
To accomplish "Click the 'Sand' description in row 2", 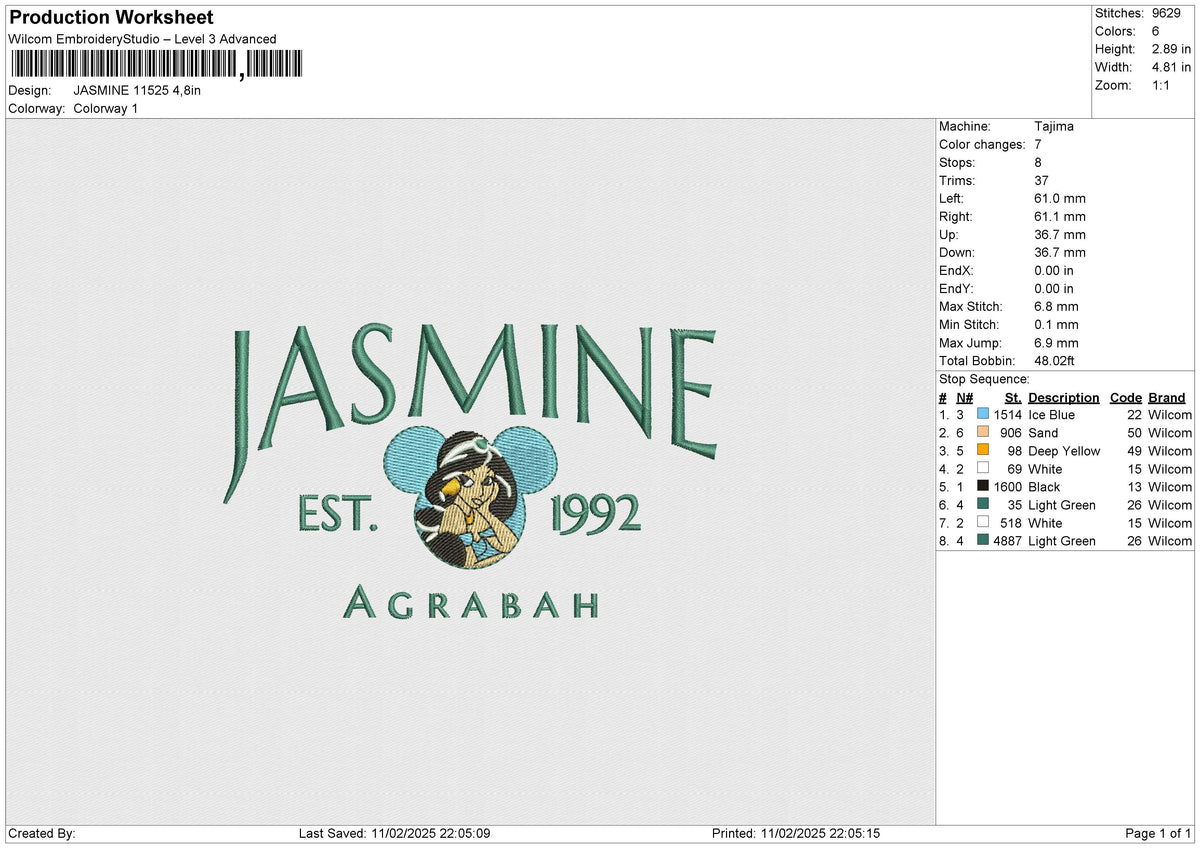I will (1043, 433).
